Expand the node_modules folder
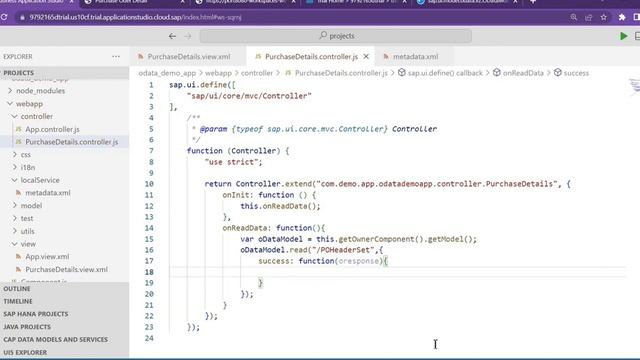The width and height of the screenshot is (640, 360). click(x=40, y=91)
